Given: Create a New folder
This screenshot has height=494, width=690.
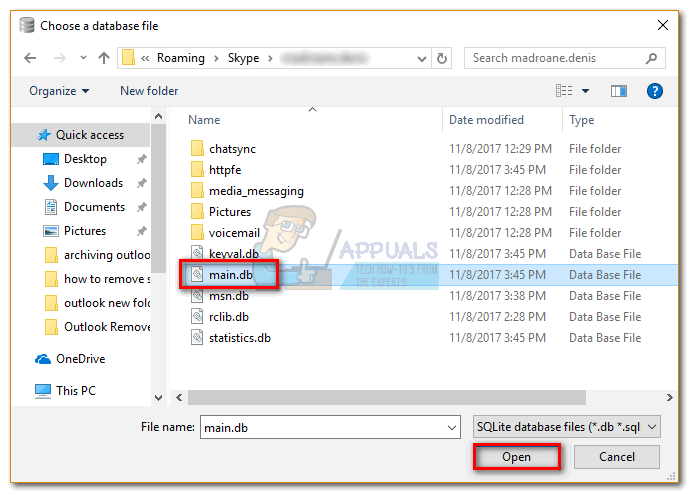Looking at the screenshot, I should coord(149,91).
